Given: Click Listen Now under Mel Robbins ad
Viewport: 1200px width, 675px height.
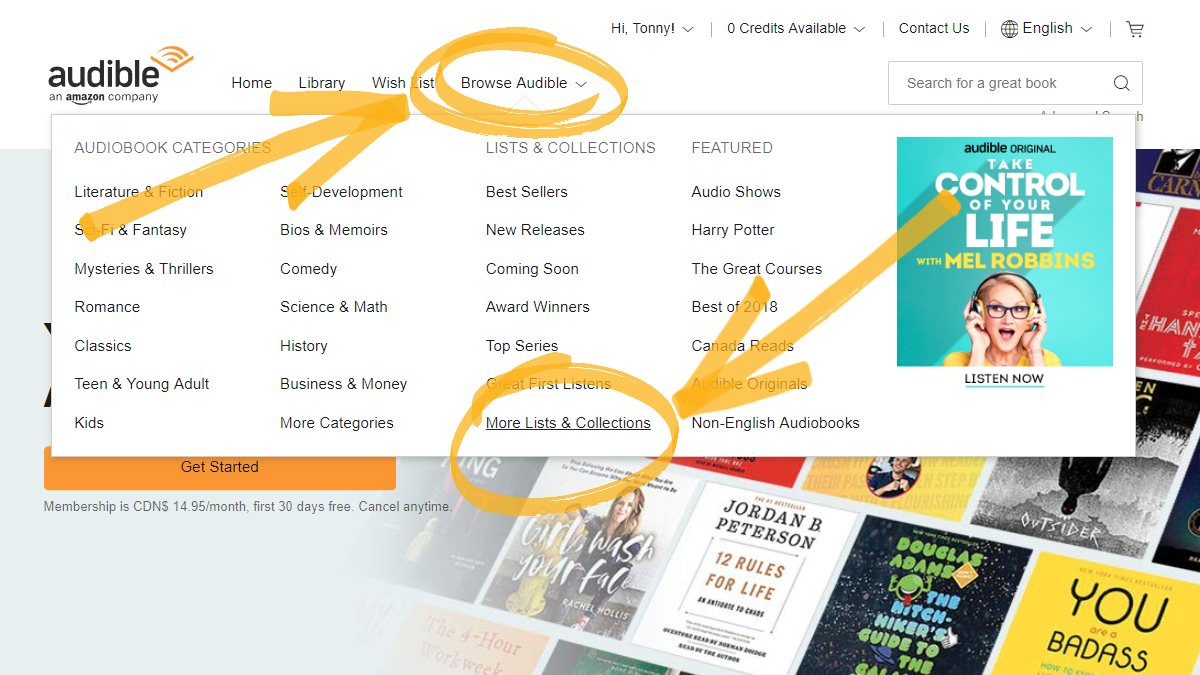Looking at the screenshot, I should (x=1004, y=379).
